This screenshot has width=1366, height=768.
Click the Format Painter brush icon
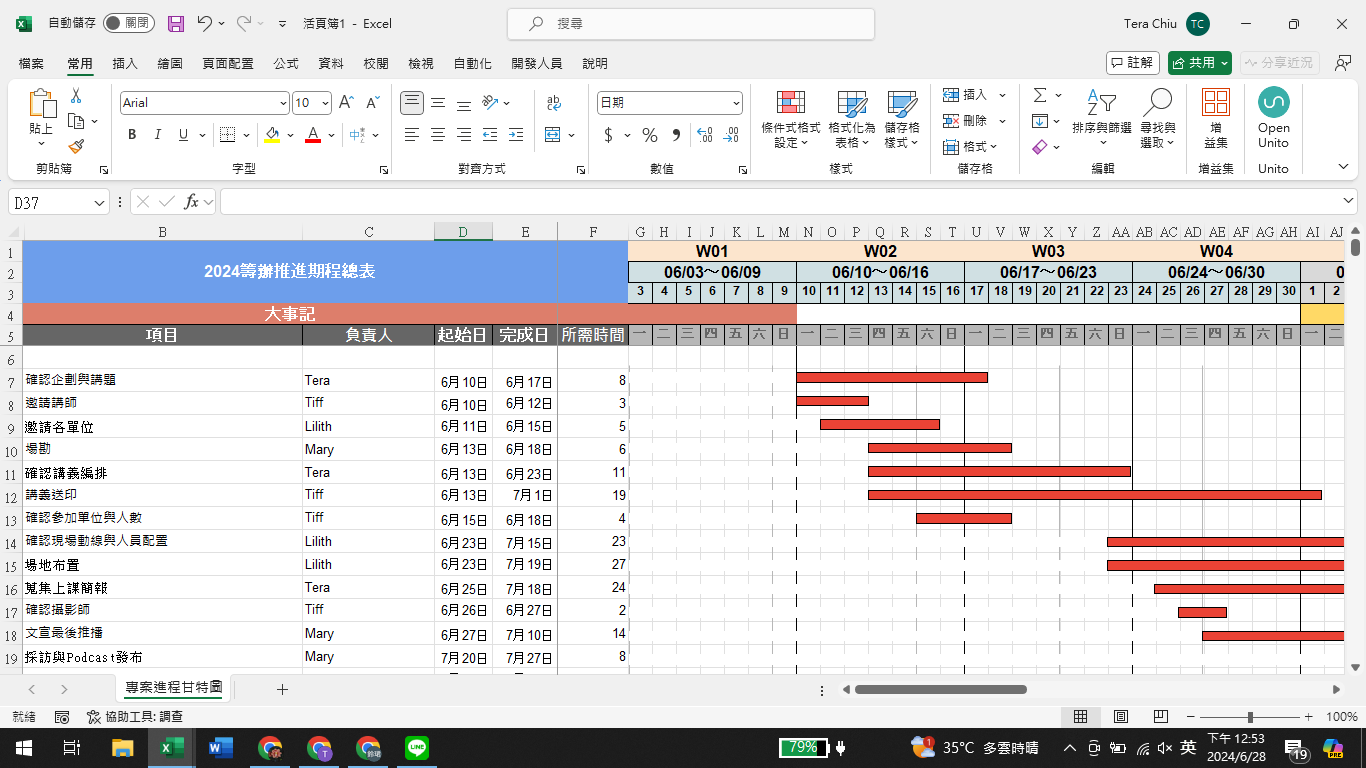tap(76, 146)
